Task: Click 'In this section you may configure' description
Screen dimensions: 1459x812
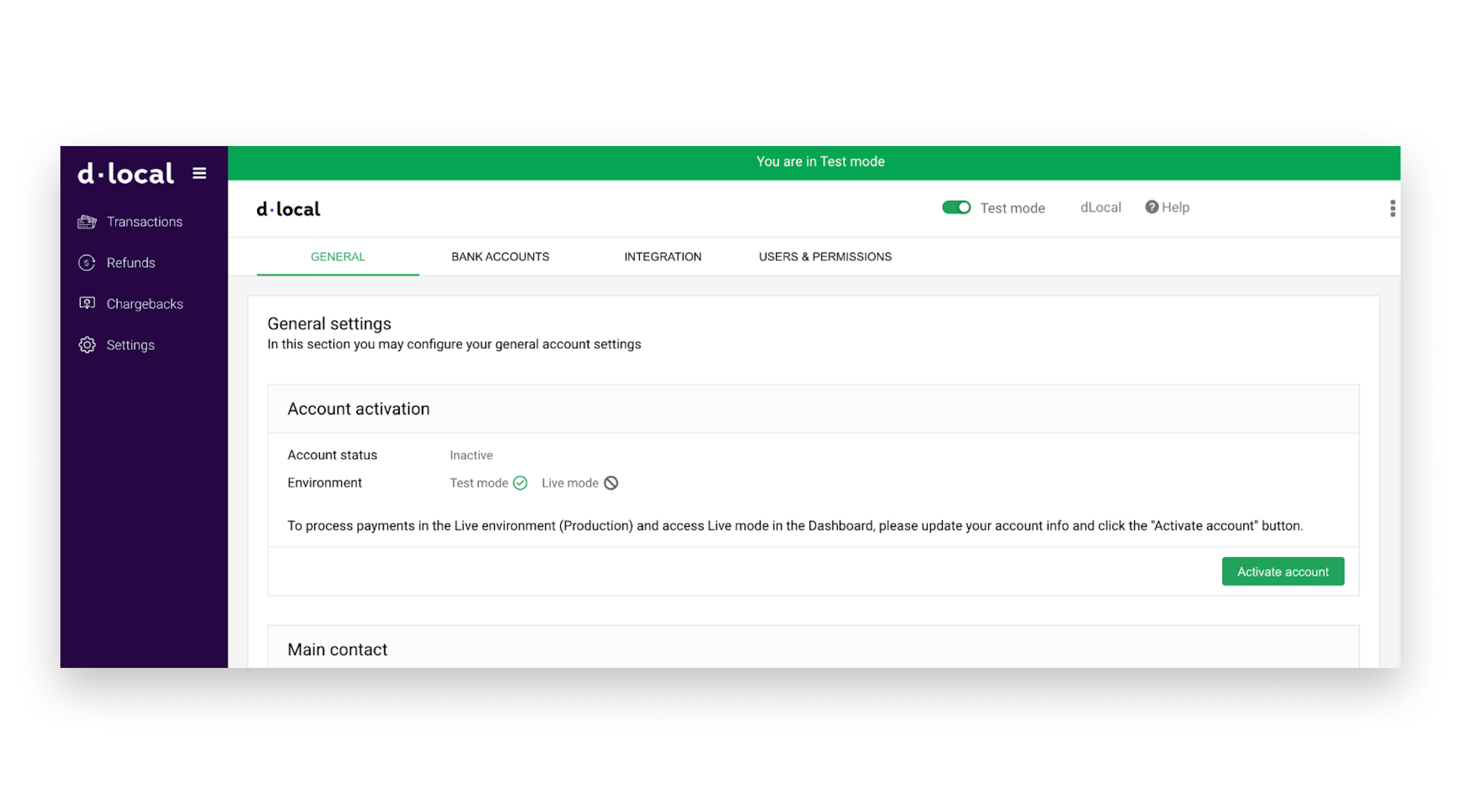Action: (454, 344)
